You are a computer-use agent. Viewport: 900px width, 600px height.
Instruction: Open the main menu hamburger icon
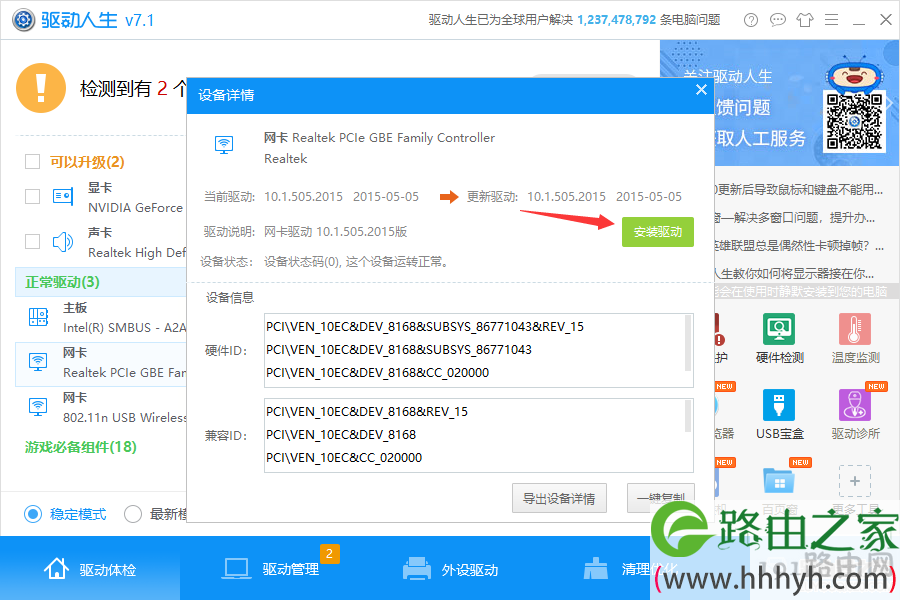(x=831, y=20)
